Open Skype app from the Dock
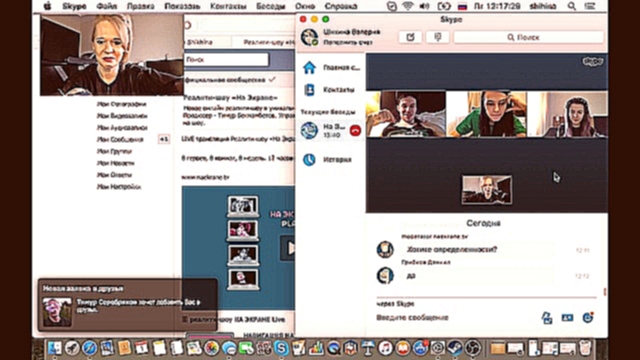This screenshot has width=640, height=360. 281,348
